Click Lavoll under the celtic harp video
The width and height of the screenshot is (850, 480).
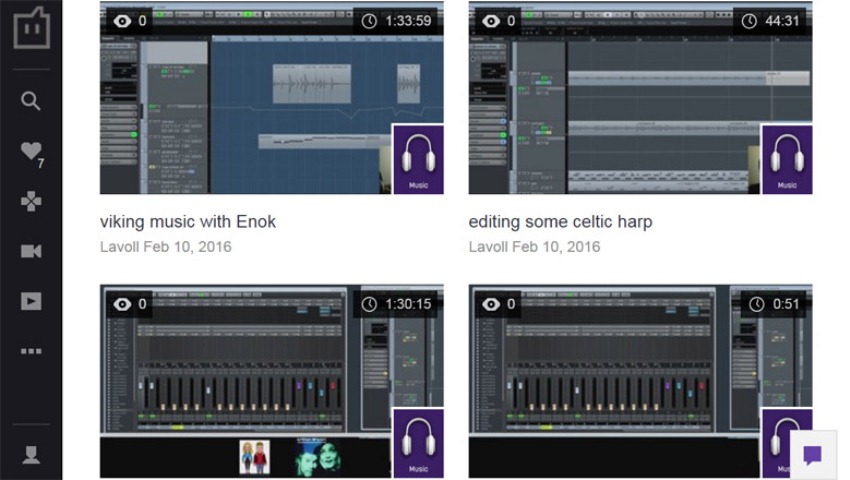[488, 246]
